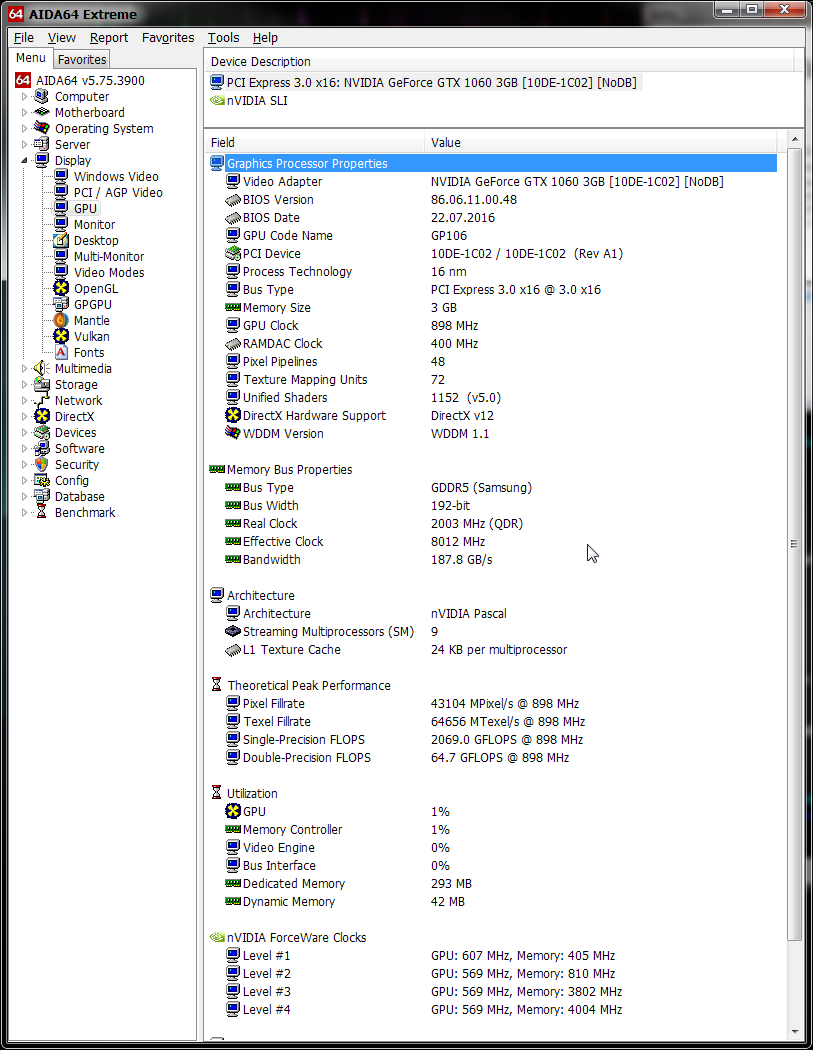Expand the Computer tree node

25,96
